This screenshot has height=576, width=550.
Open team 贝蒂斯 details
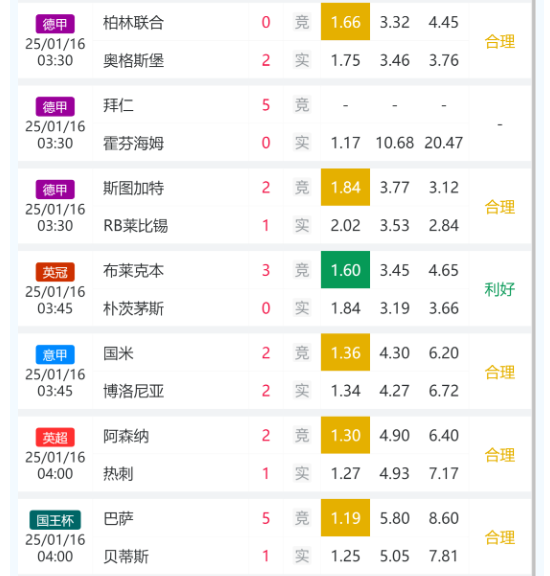point(126,556)
